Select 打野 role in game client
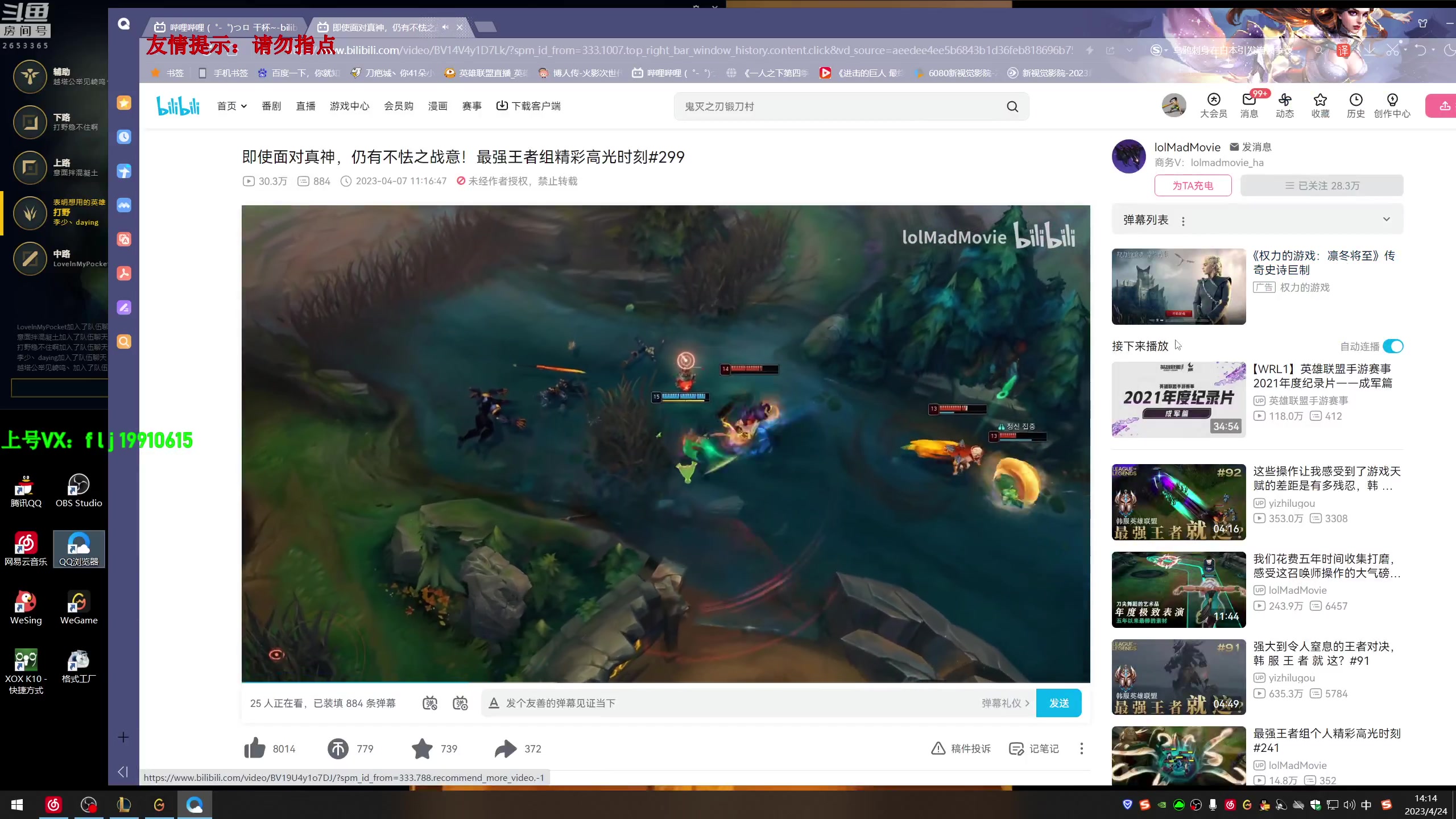This screenshot has height=819, width=1456. pyautogui.click(x=55, y=212)
